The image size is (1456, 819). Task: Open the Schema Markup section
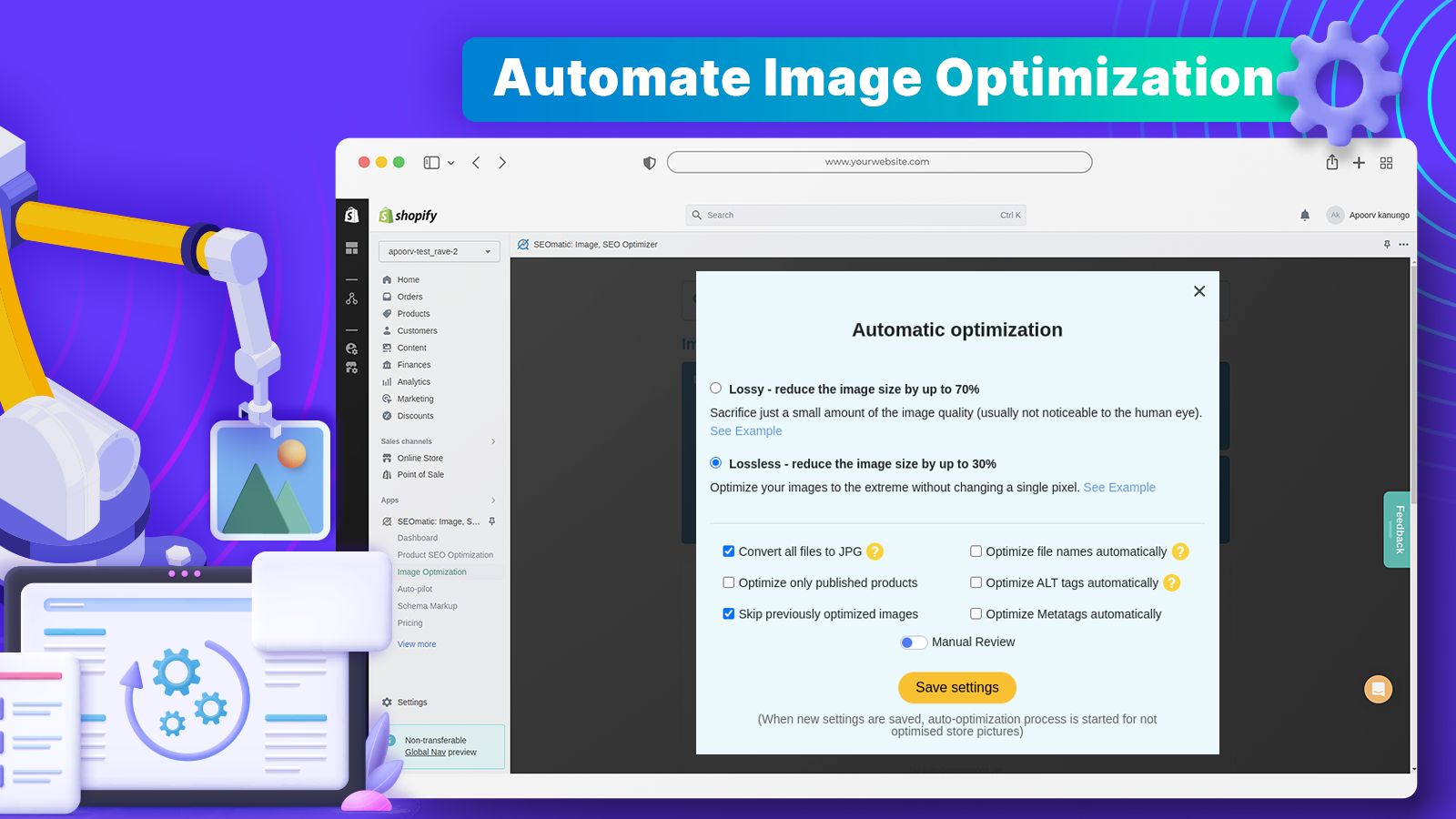click(x=427, y=605)
